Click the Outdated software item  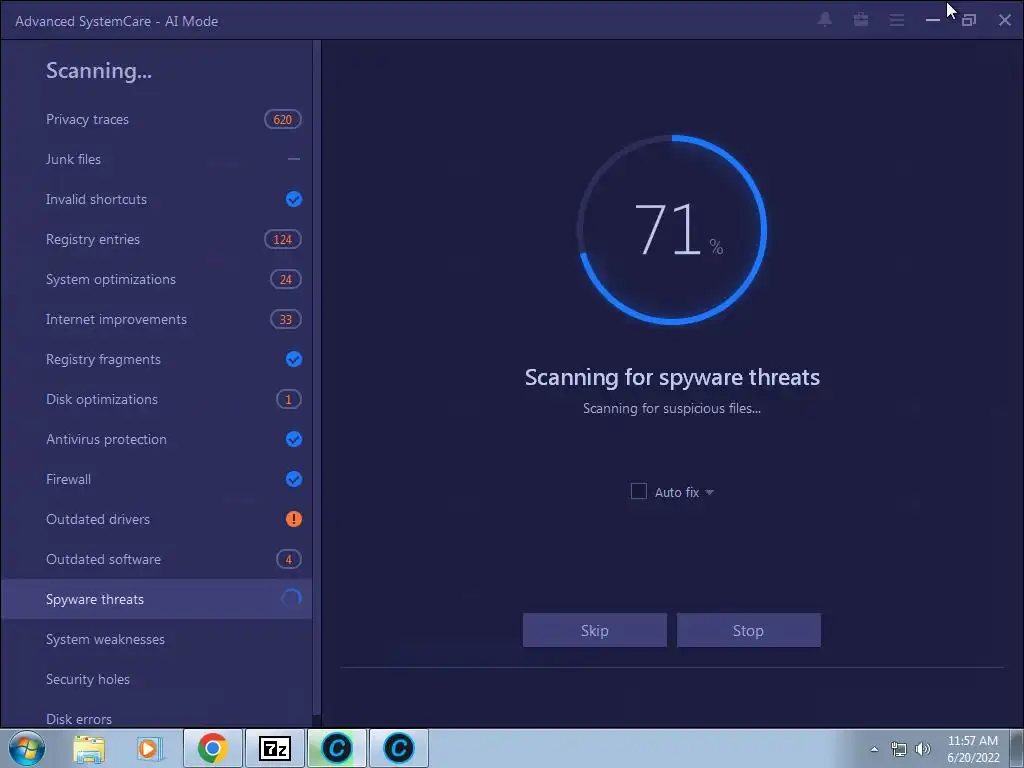[x=157, y=560]
